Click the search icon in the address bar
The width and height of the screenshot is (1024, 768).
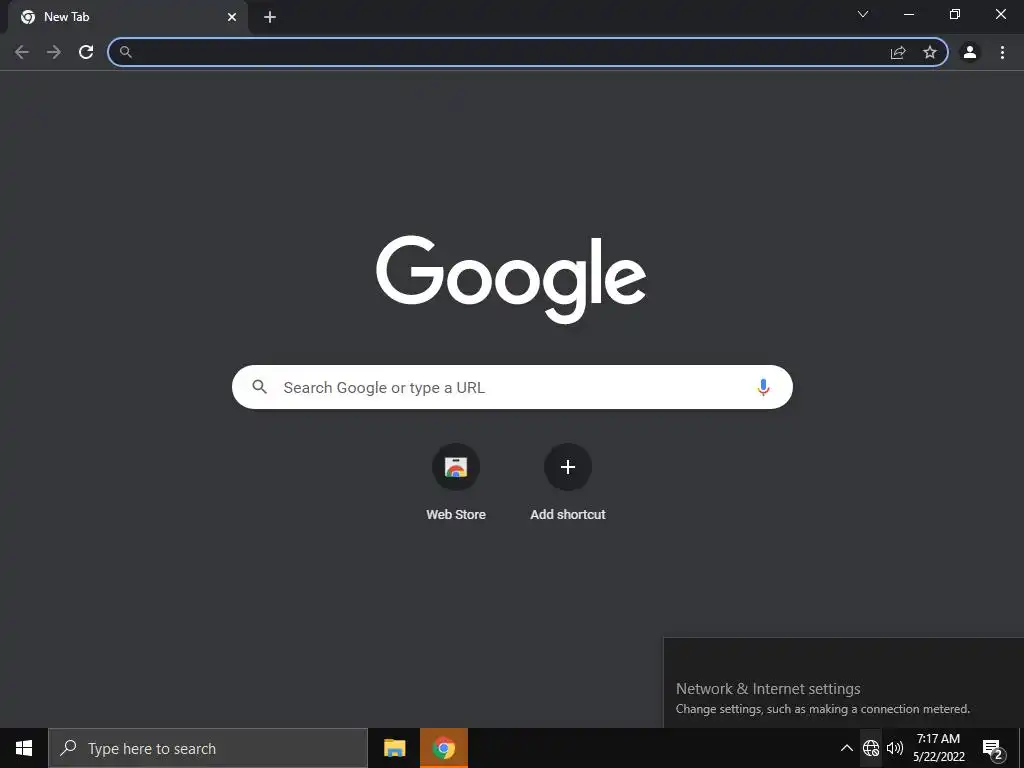coord(126,52)
